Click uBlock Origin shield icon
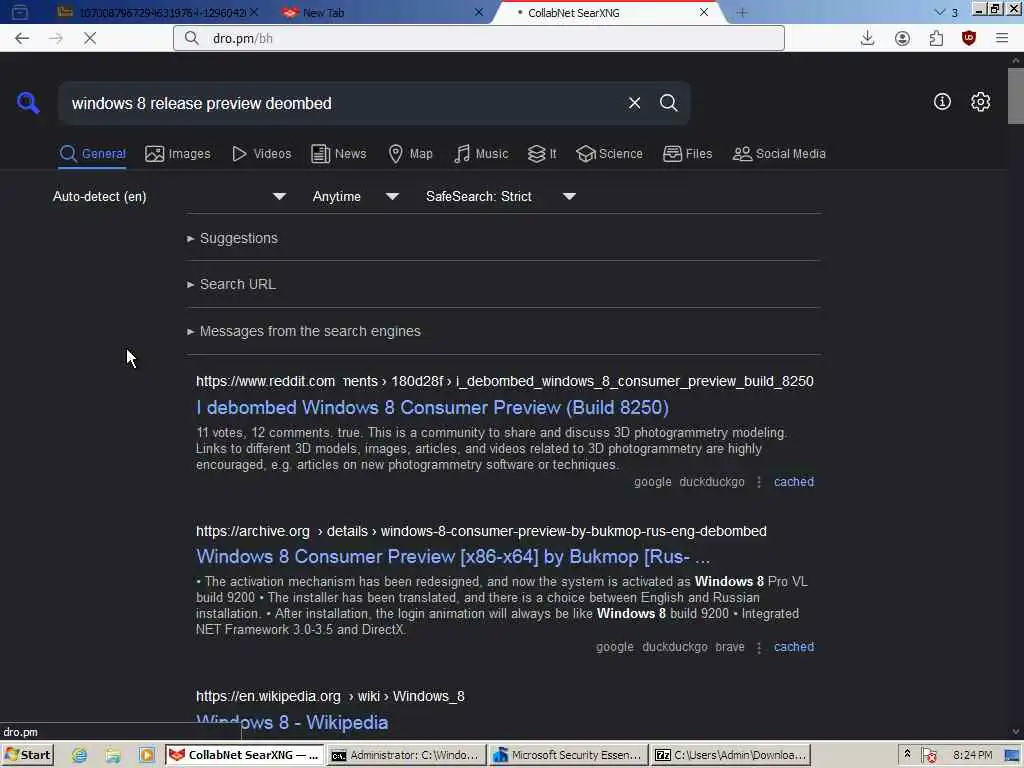1024x768 pixels. pos(969,39)
